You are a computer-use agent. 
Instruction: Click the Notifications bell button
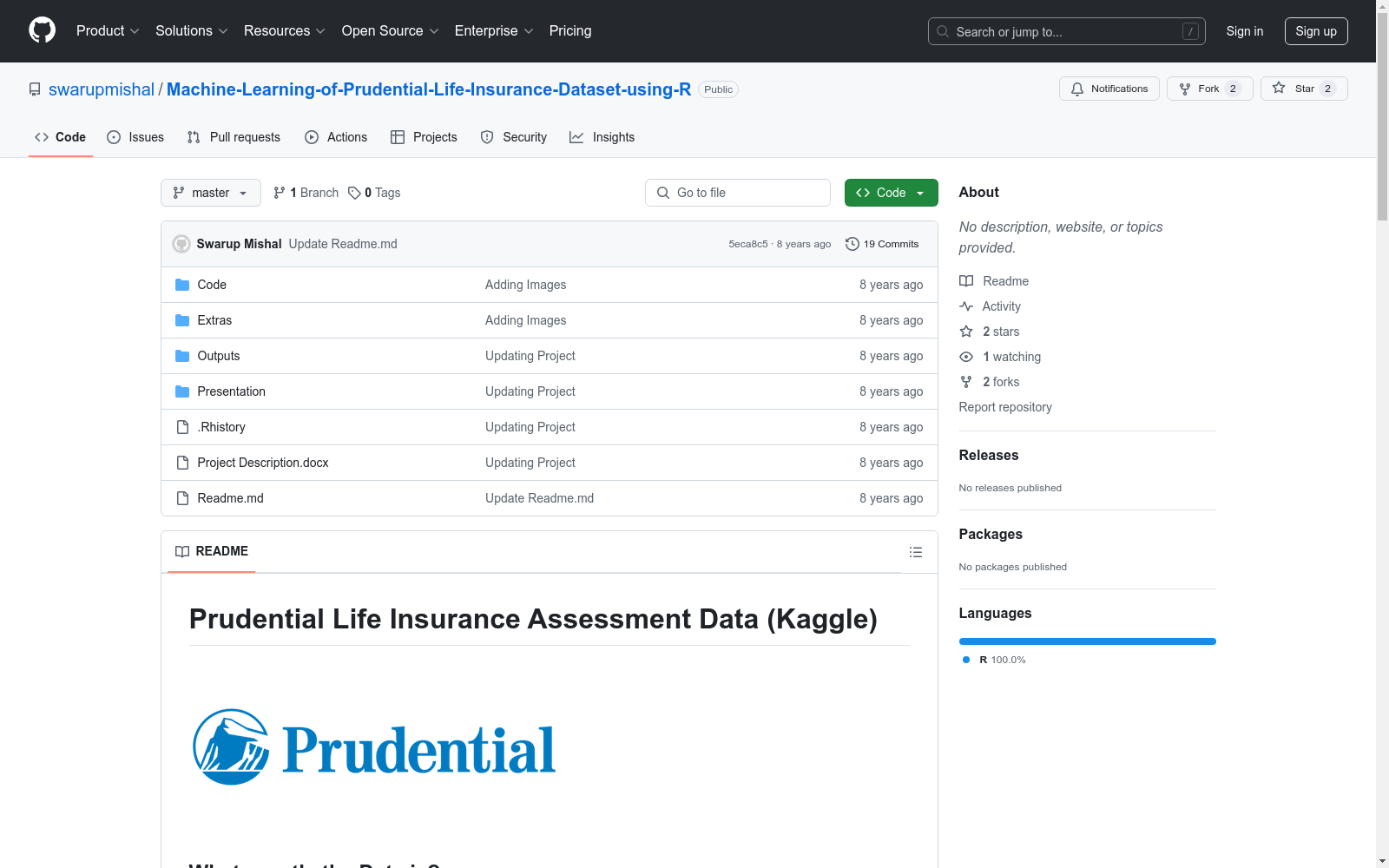(x=1109, y=89)
